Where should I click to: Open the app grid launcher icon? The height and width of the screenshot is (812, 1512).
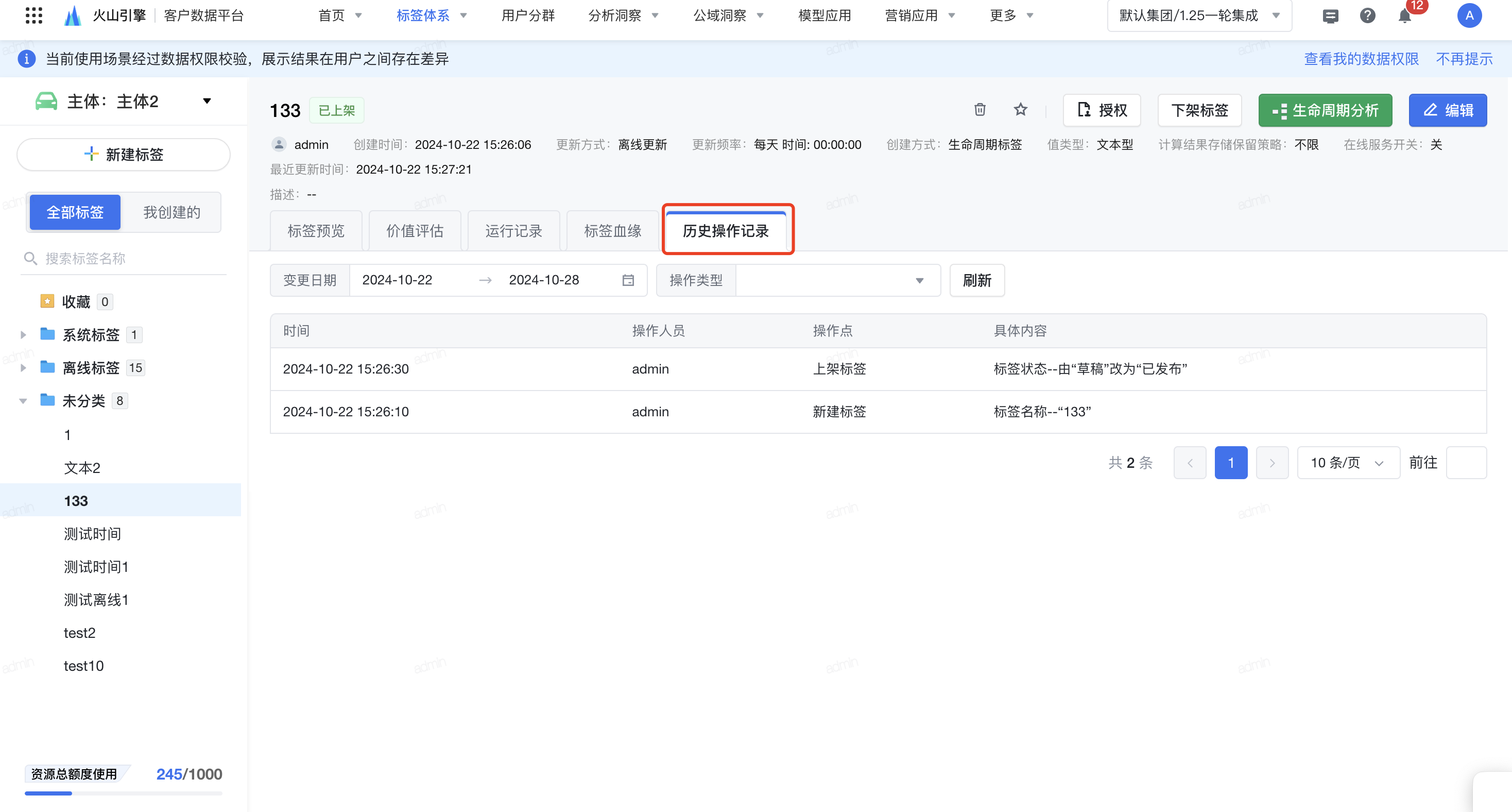(x=34, y=16)
